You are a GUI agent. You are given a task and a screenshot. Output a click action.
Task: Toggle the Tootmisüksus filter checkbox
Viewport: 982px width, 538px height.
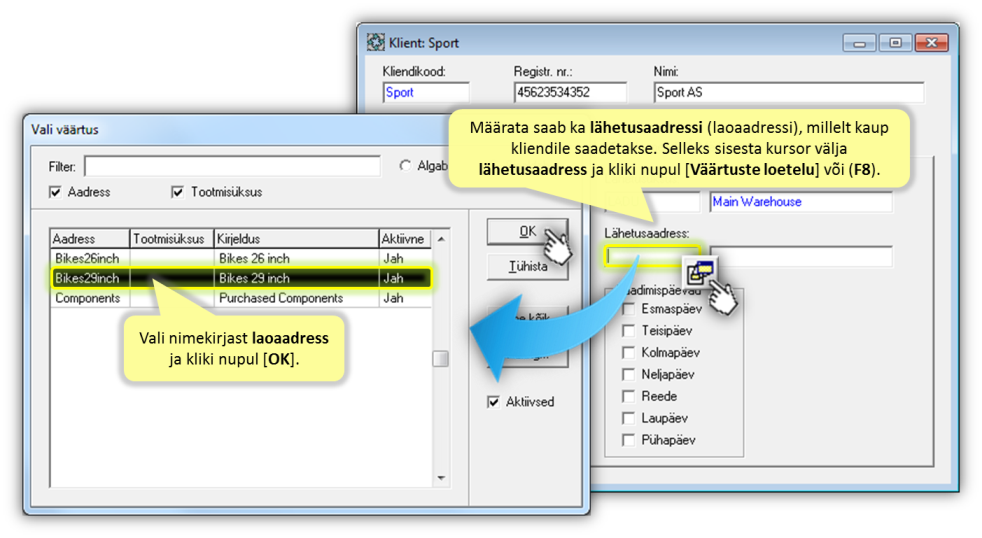(177, 192)
